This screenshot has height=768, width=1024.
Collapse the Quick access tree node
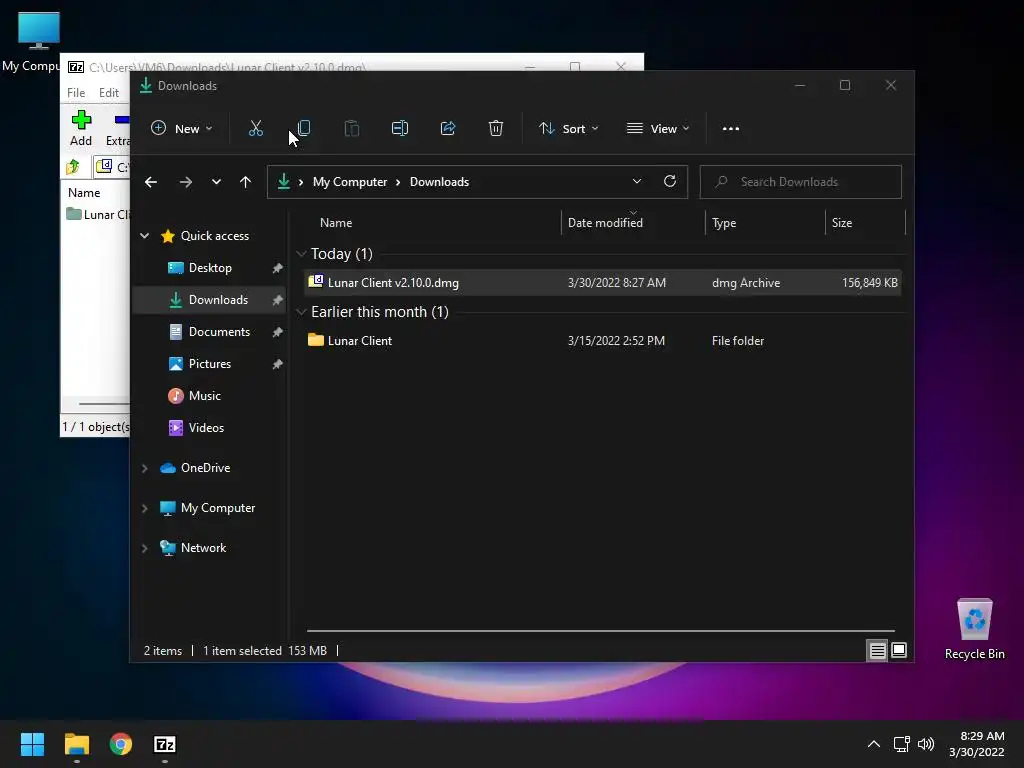(144, 236)
